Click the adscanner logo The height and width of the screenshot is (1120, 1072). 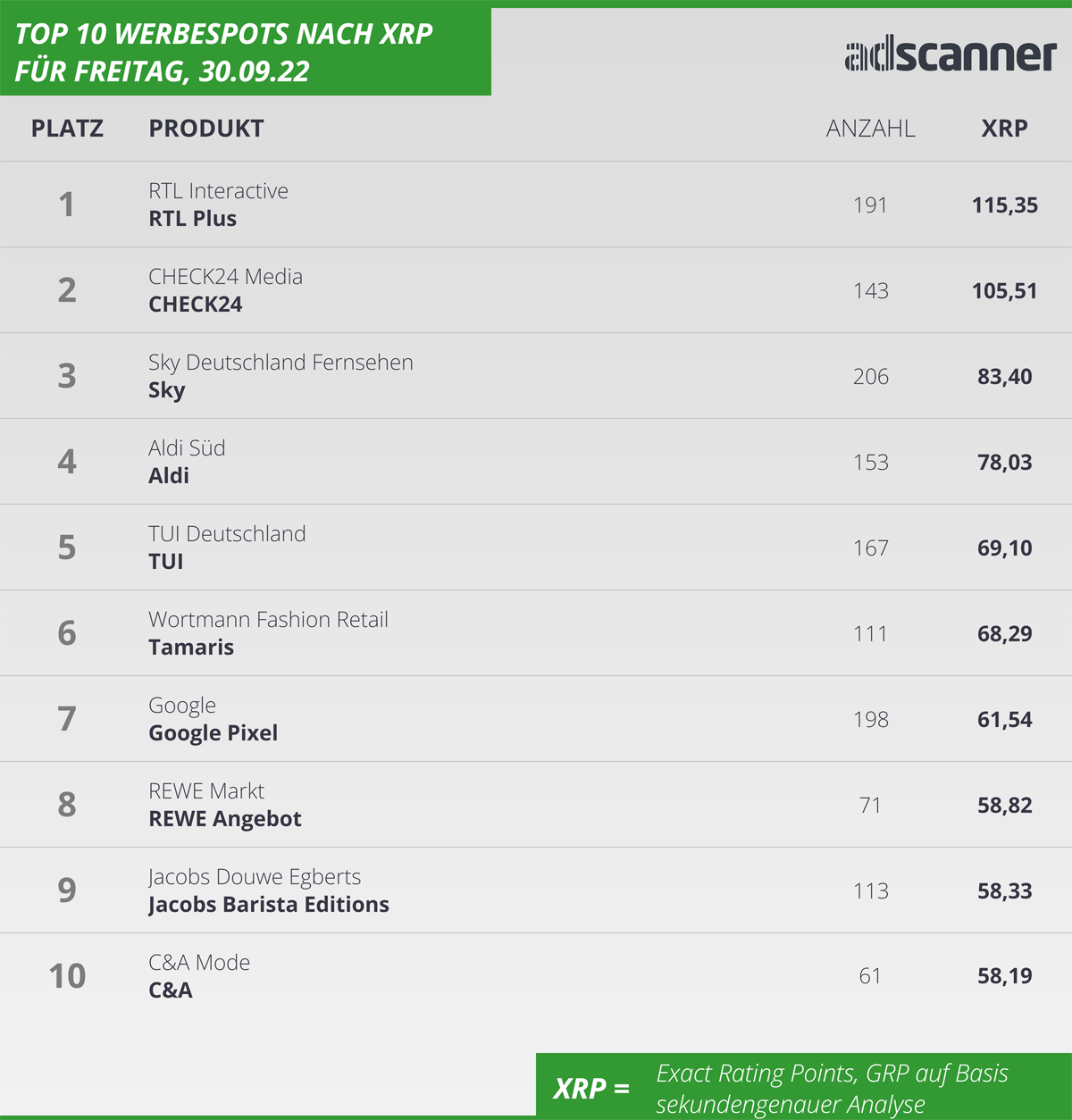(x=951, y=55)
